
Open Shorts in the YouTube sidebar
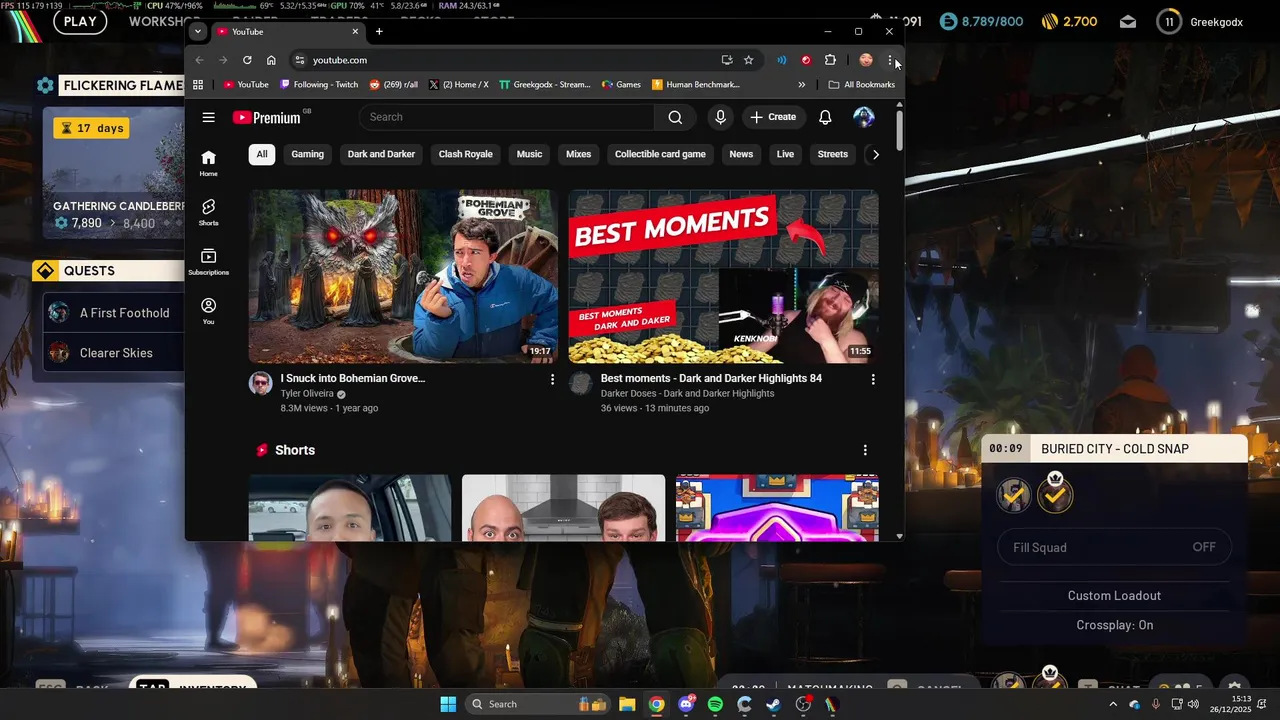(208, 212)
